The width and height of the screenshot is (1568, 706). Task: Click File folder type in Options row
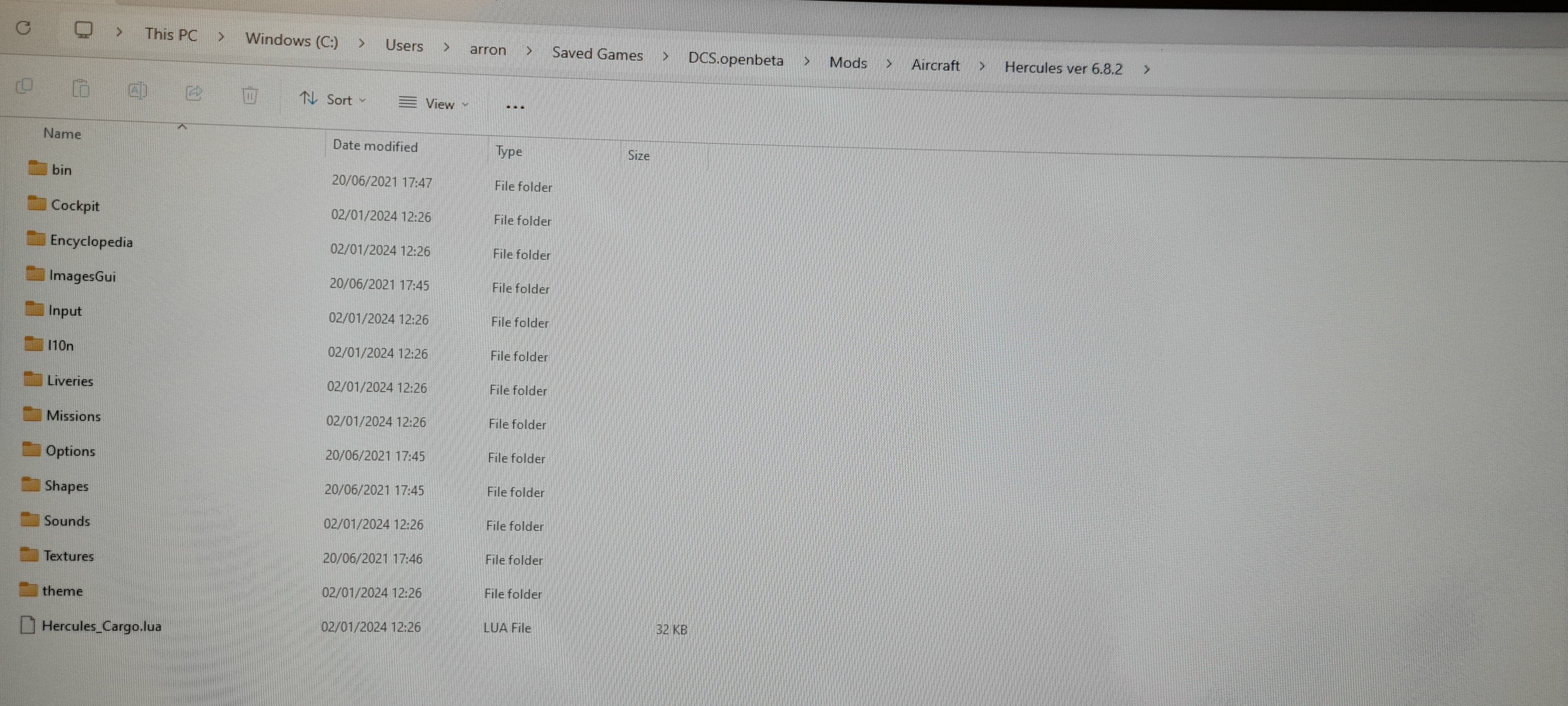pyautogui.click(x=516, y=458)
